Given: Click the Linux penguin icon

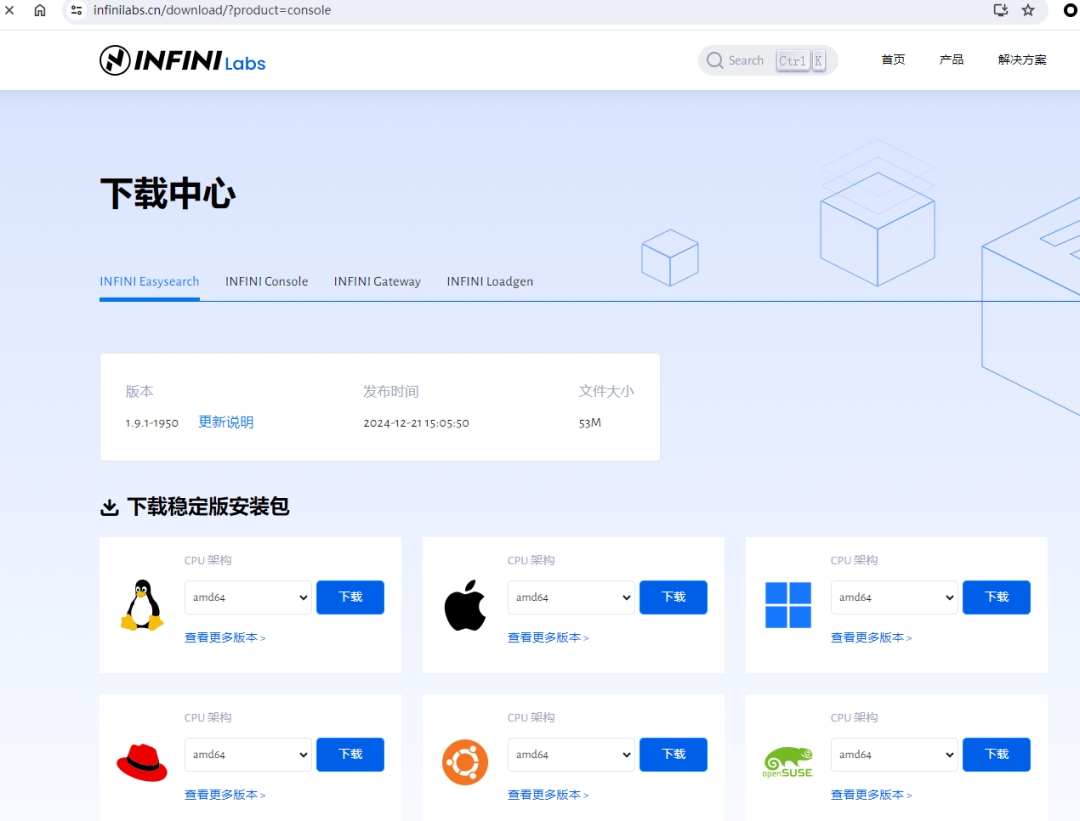Looking at the screenshot, I should click(142, 605).
